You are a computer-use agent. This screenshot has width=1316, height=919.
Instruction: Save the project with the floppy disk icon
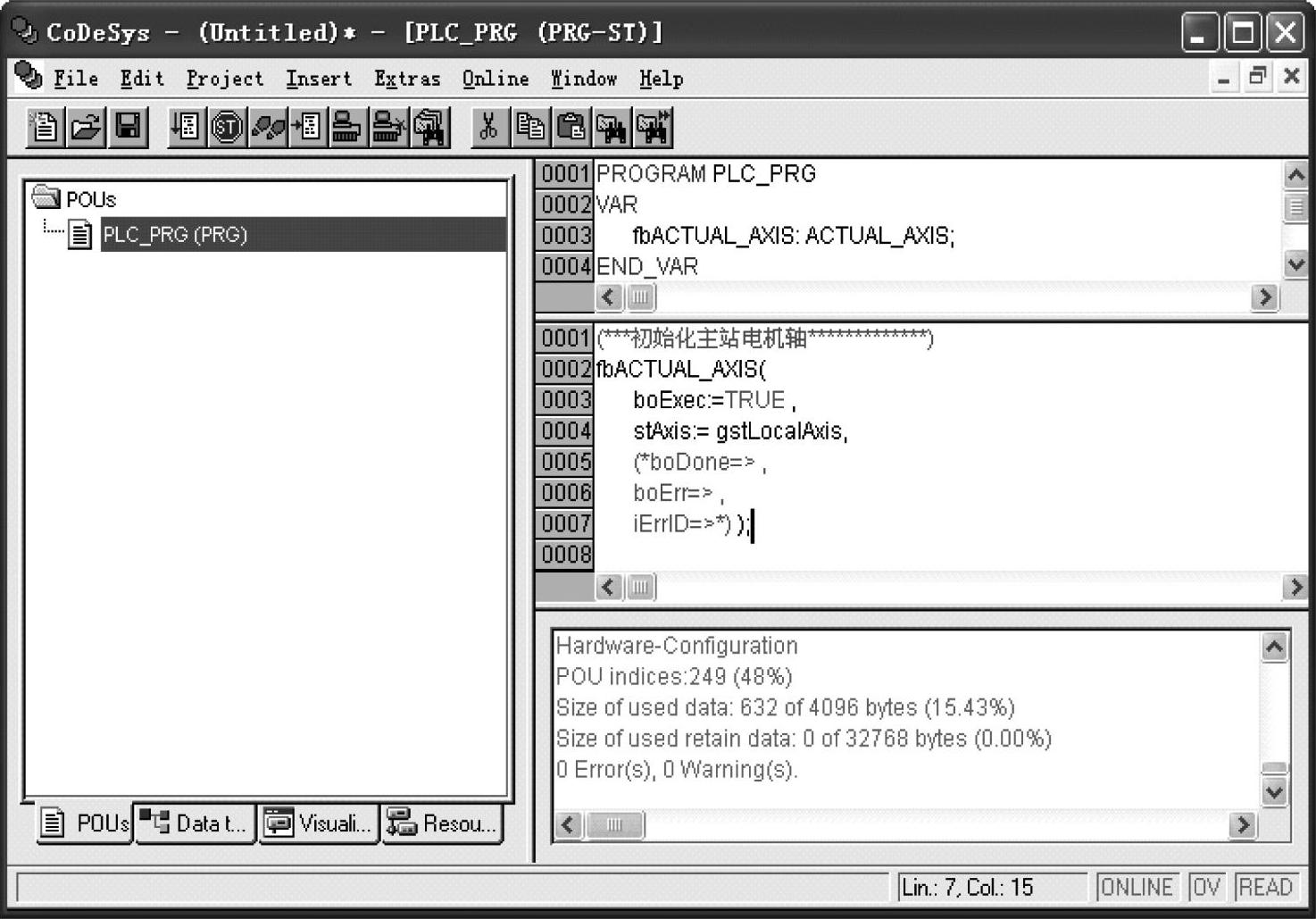(x=128, y=127)
